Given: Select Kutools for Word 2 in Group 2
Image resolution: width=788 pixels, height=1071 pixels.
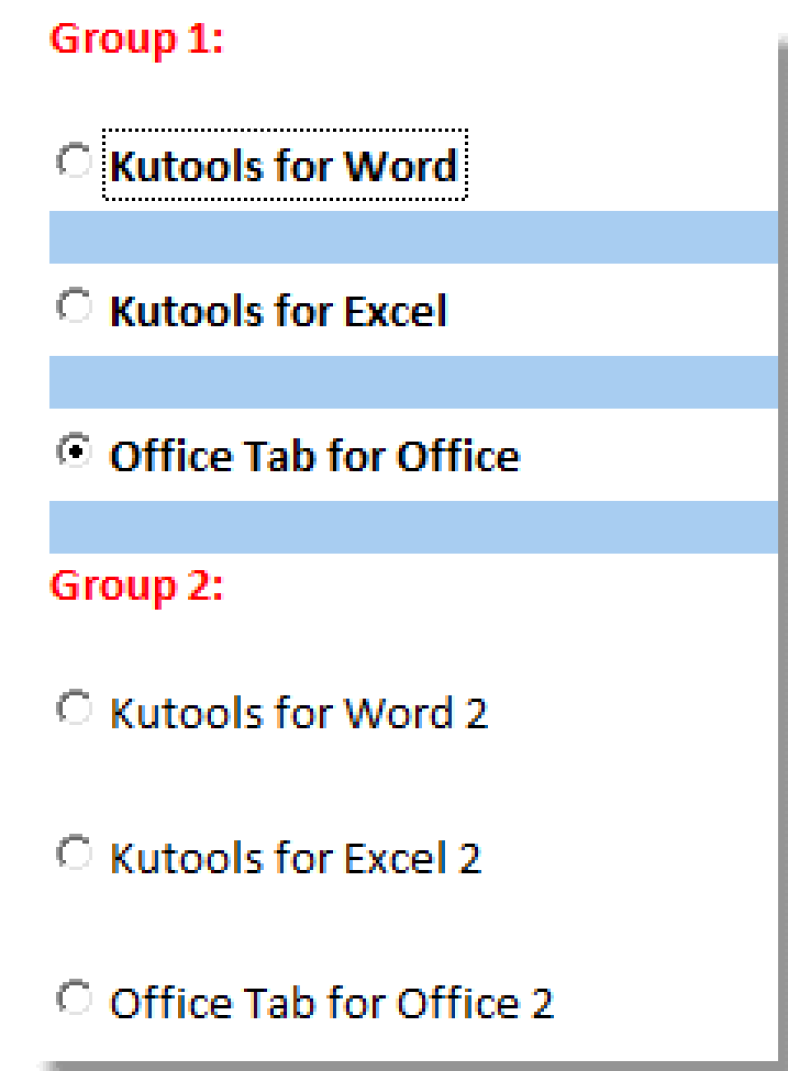Looking at the screenshot, I should pyautogui.click(x=74, y=709).
